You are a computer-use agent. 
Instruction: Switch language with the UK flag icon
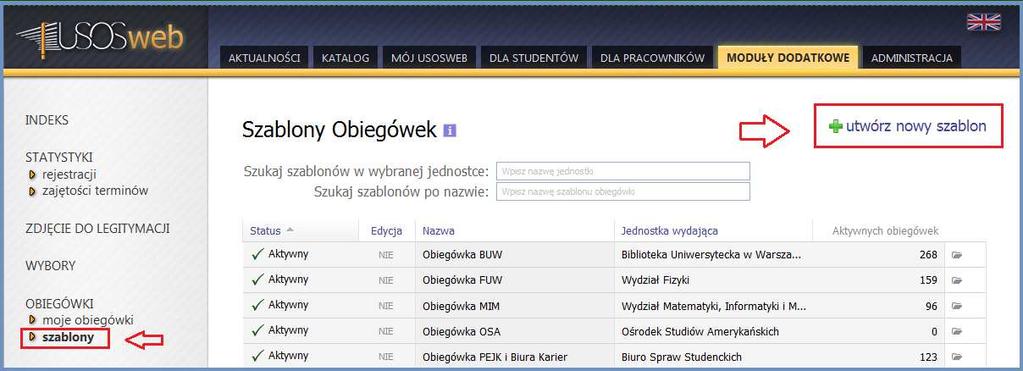[x=983, y=22]
